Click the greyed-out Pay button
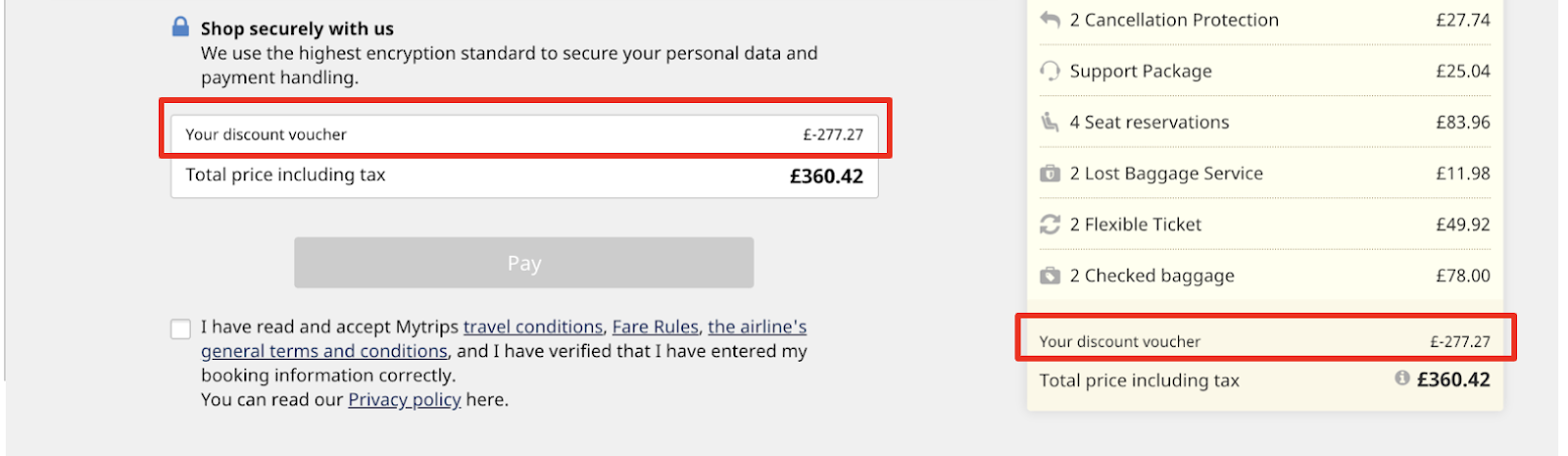 click(524, 263)
